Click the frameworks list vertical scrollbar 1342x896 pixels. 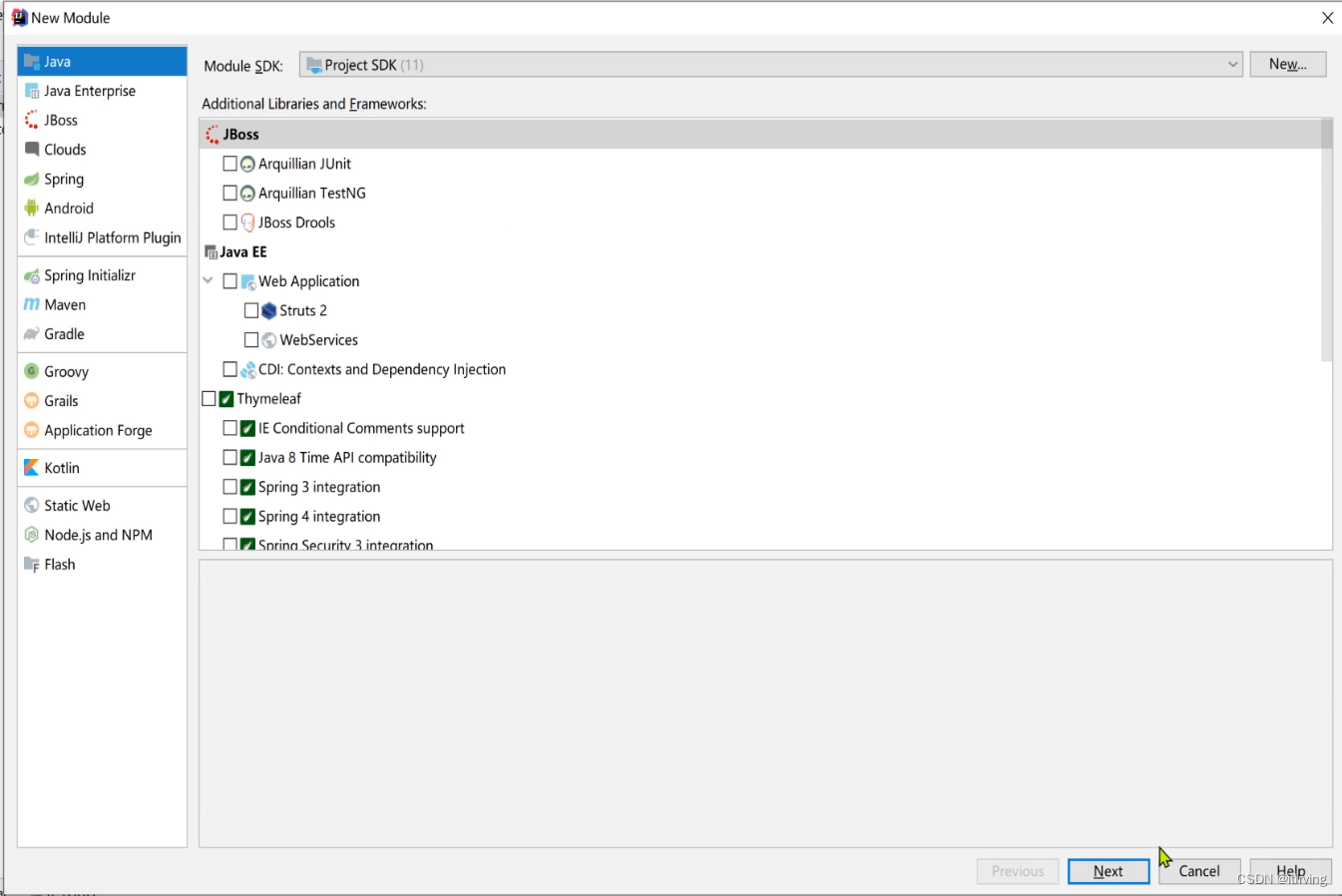coord(1326,240)
